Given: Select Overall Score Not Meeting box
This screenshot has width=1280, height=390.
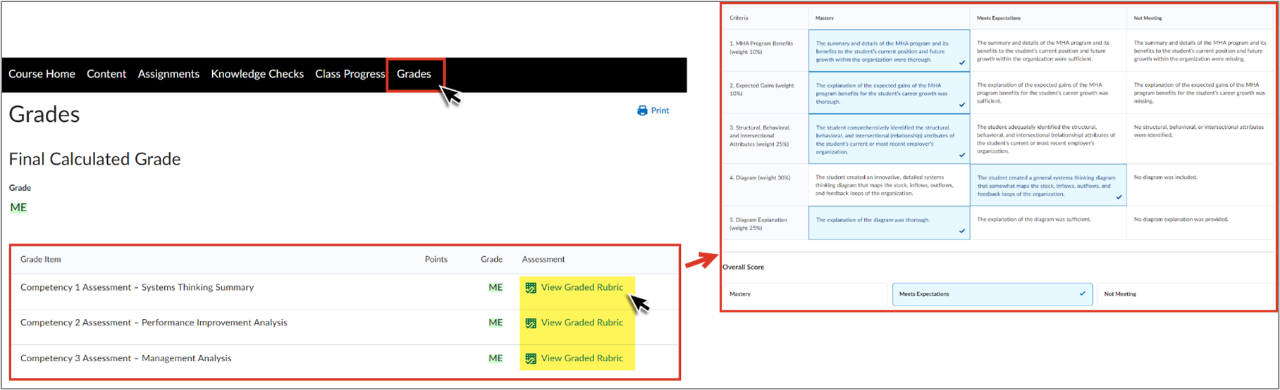Looking at the screenshot, I should point(1184,294).
